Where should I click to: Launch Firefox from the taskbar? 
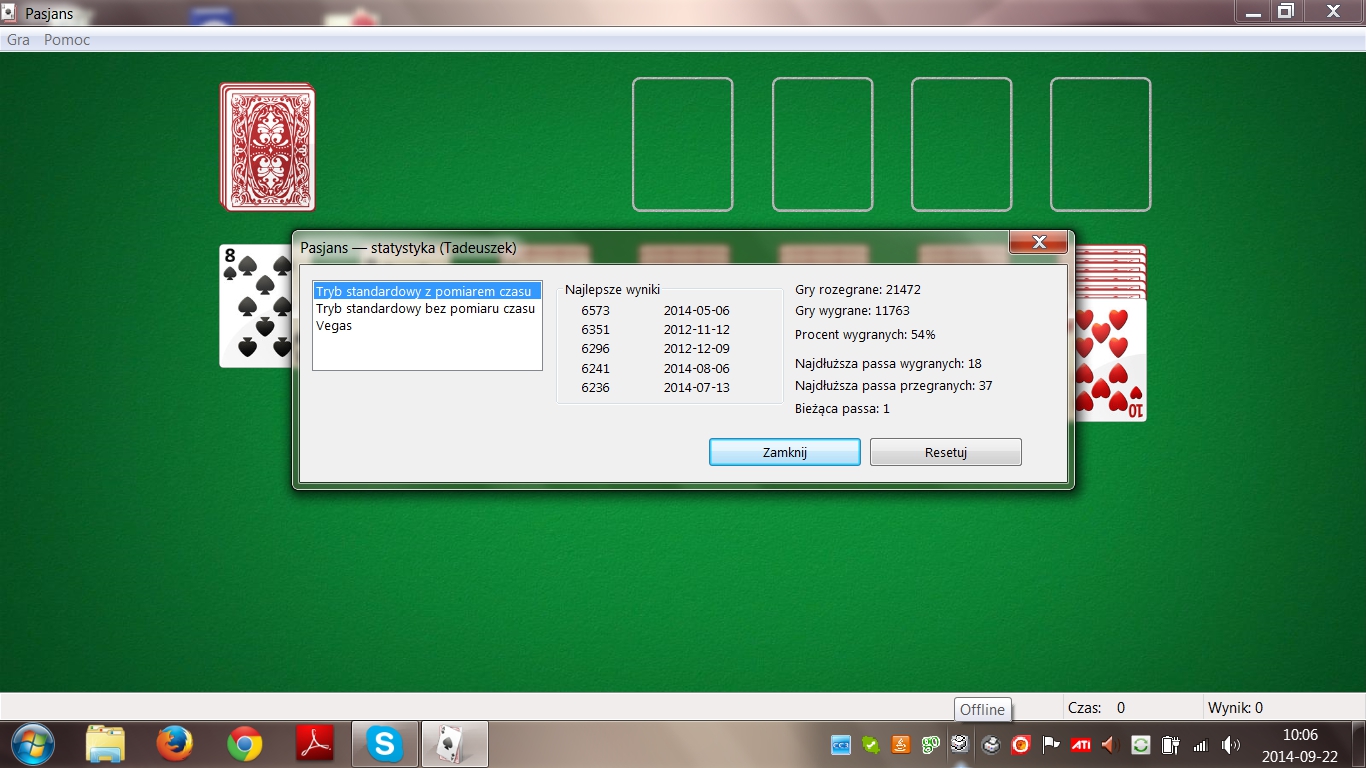click(174, 744)
